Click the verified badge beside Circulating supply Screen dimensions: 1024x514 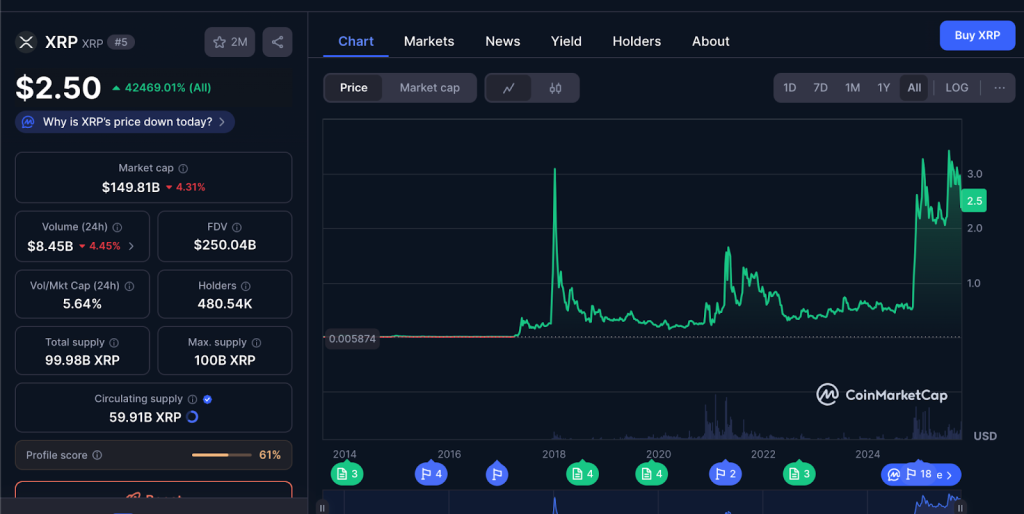point(207,399)
